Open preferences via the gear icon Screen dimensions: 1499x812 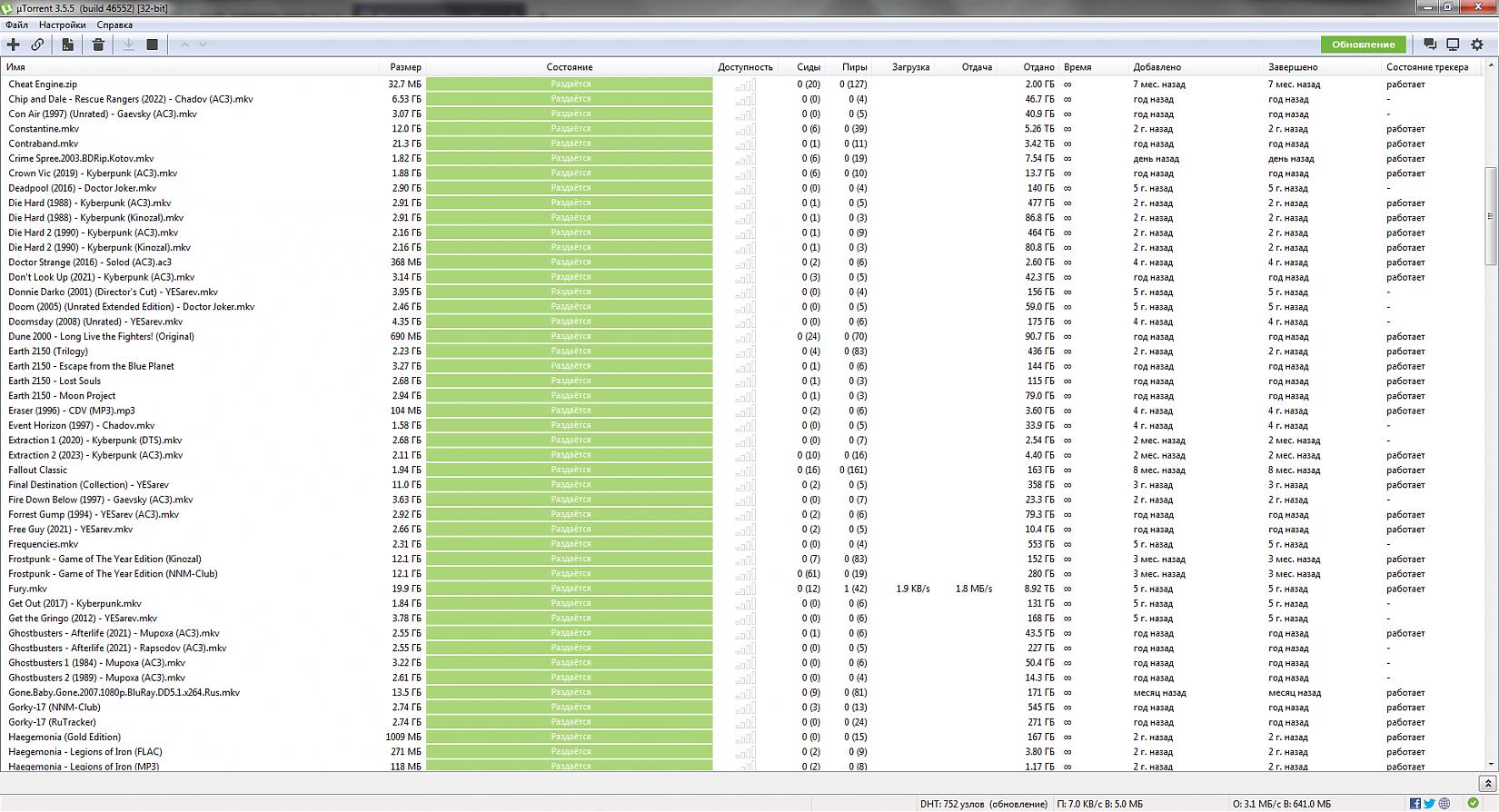[x=1477, y=45]
